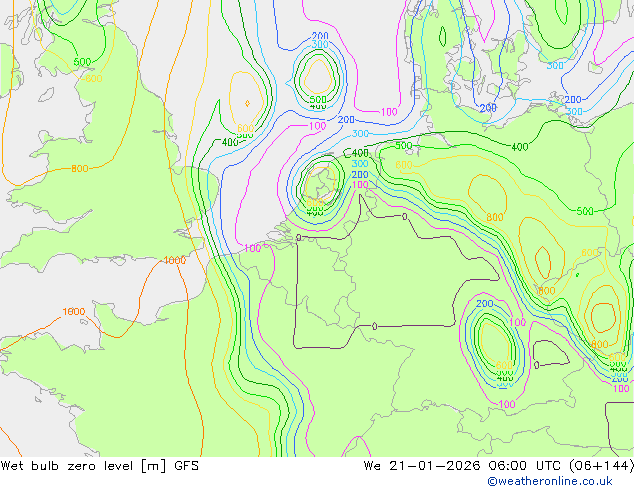Select the "We 21-01-2026 06:00 UTC" timestamp text

point(464,466)
